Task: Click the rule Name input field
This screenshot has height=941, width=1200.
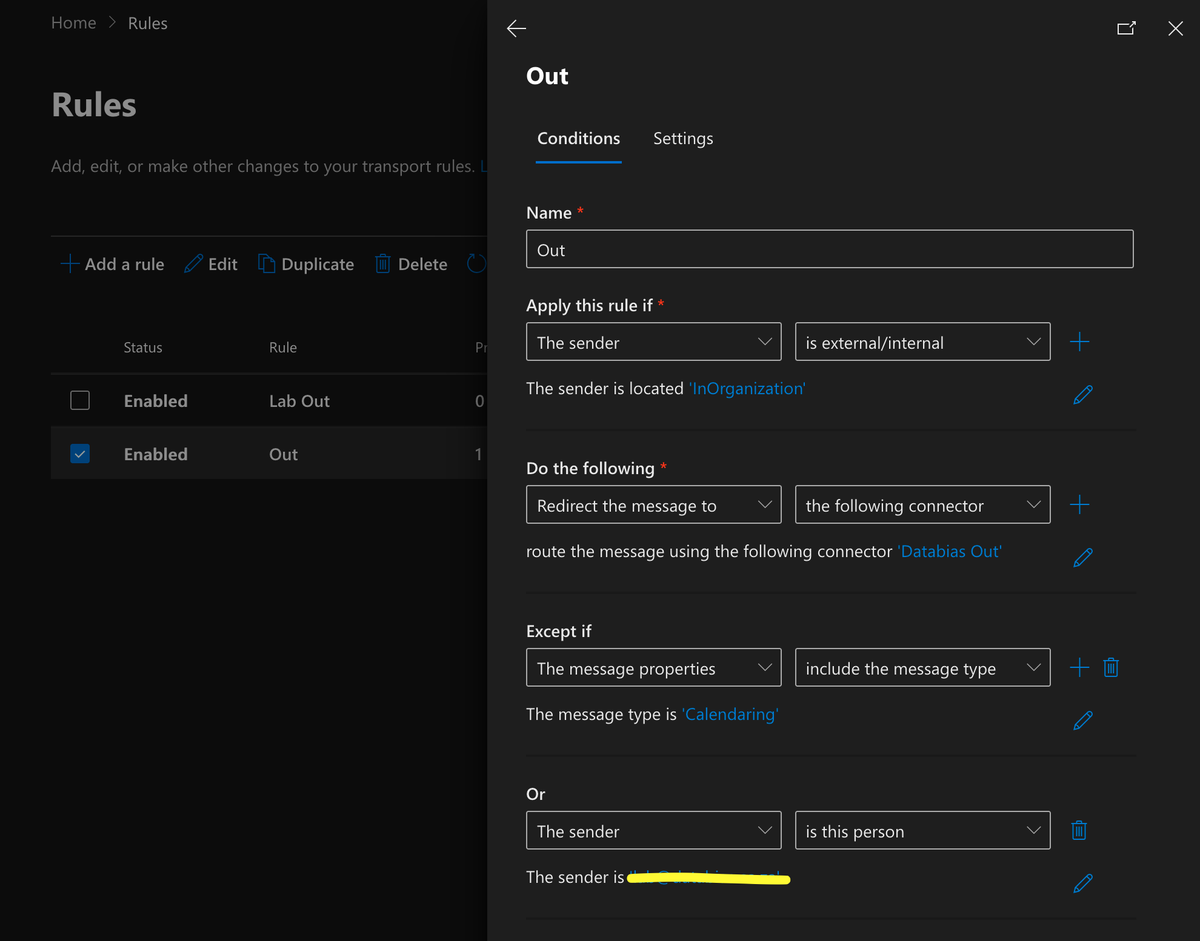Action: [829, 249]
